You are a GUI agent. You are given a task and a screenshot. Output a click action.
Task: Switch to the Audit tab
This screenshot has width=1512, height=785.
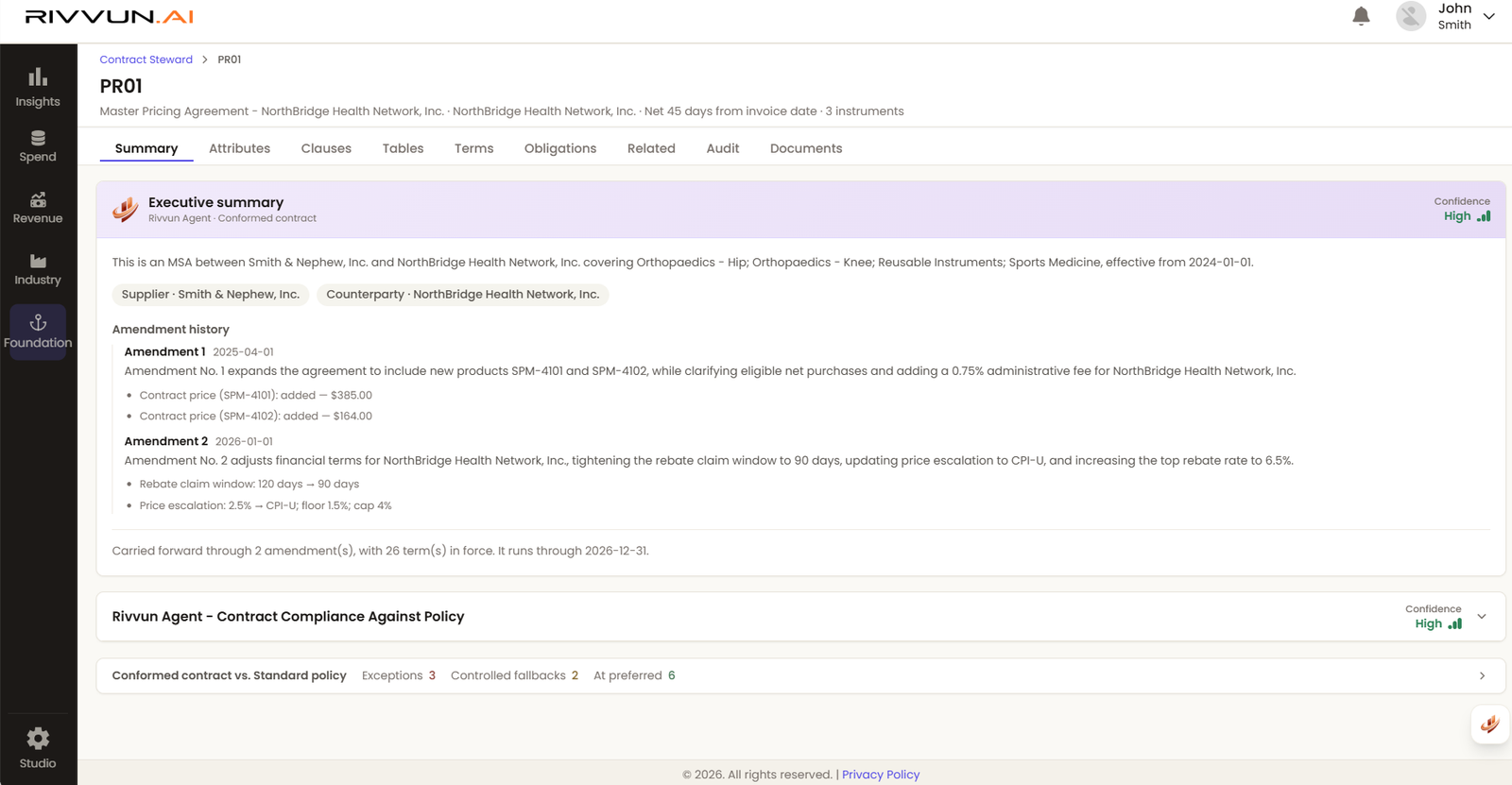[x=723, y=148]
